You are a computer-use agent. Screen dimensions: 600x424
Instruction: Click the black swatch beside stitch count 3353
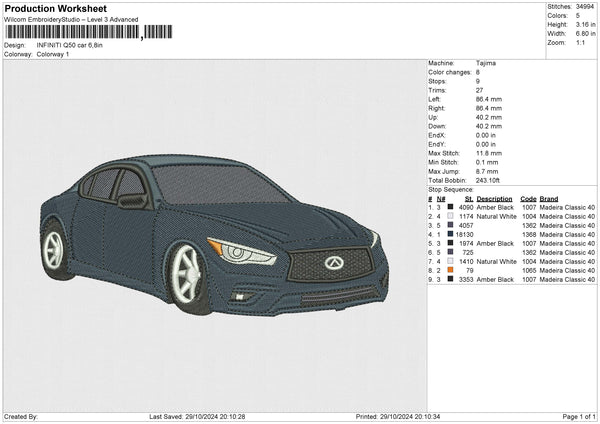point(450,279)
